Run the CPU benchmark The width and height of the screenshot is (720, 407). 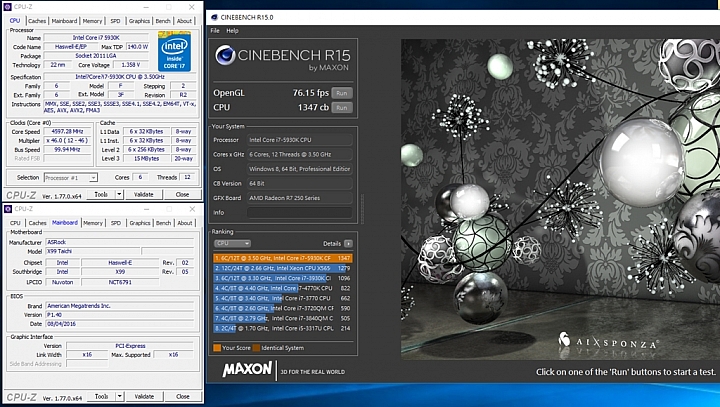[342, 107]
